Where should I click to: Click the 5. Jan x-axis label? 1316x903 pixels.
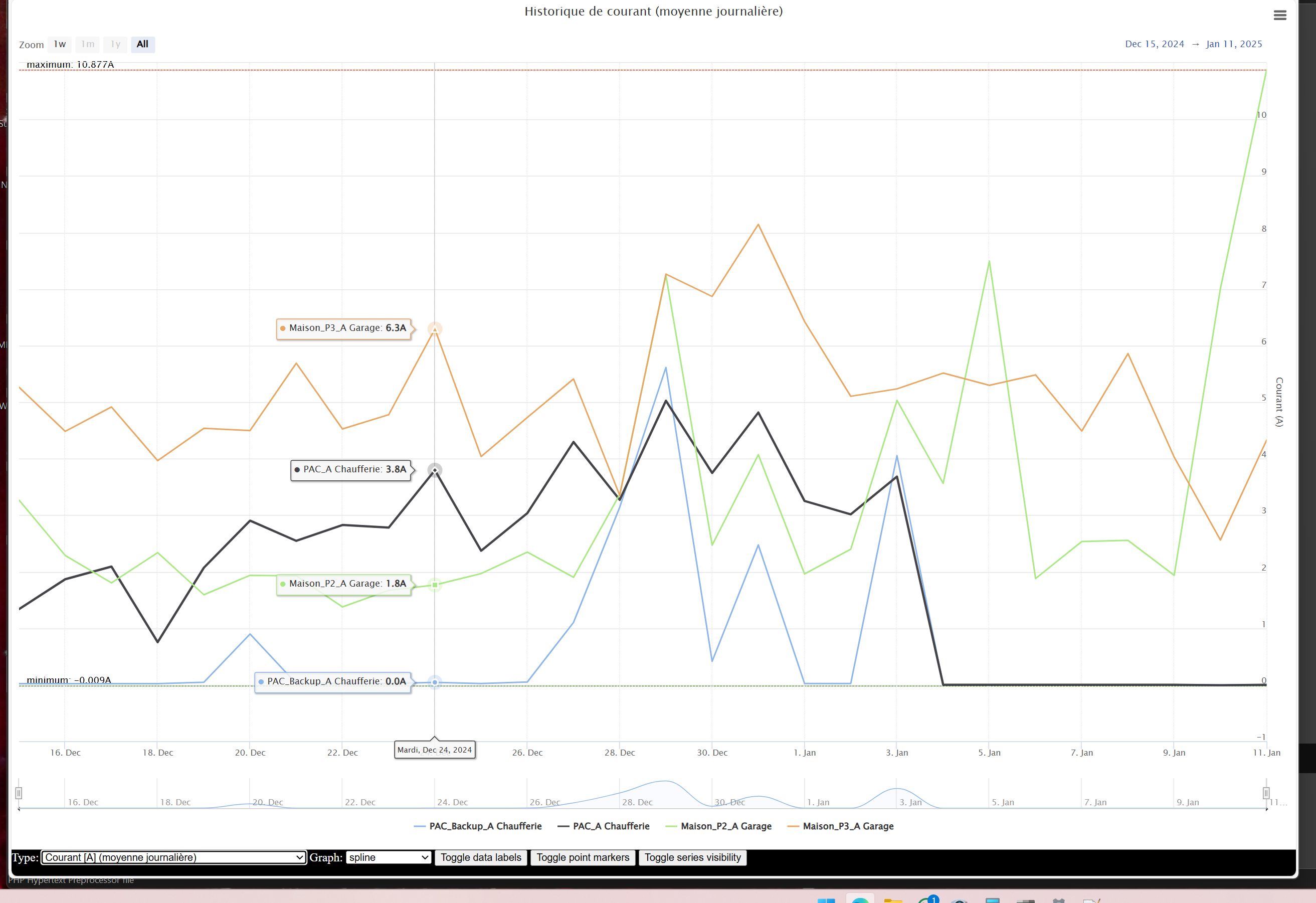pos(989,753)
